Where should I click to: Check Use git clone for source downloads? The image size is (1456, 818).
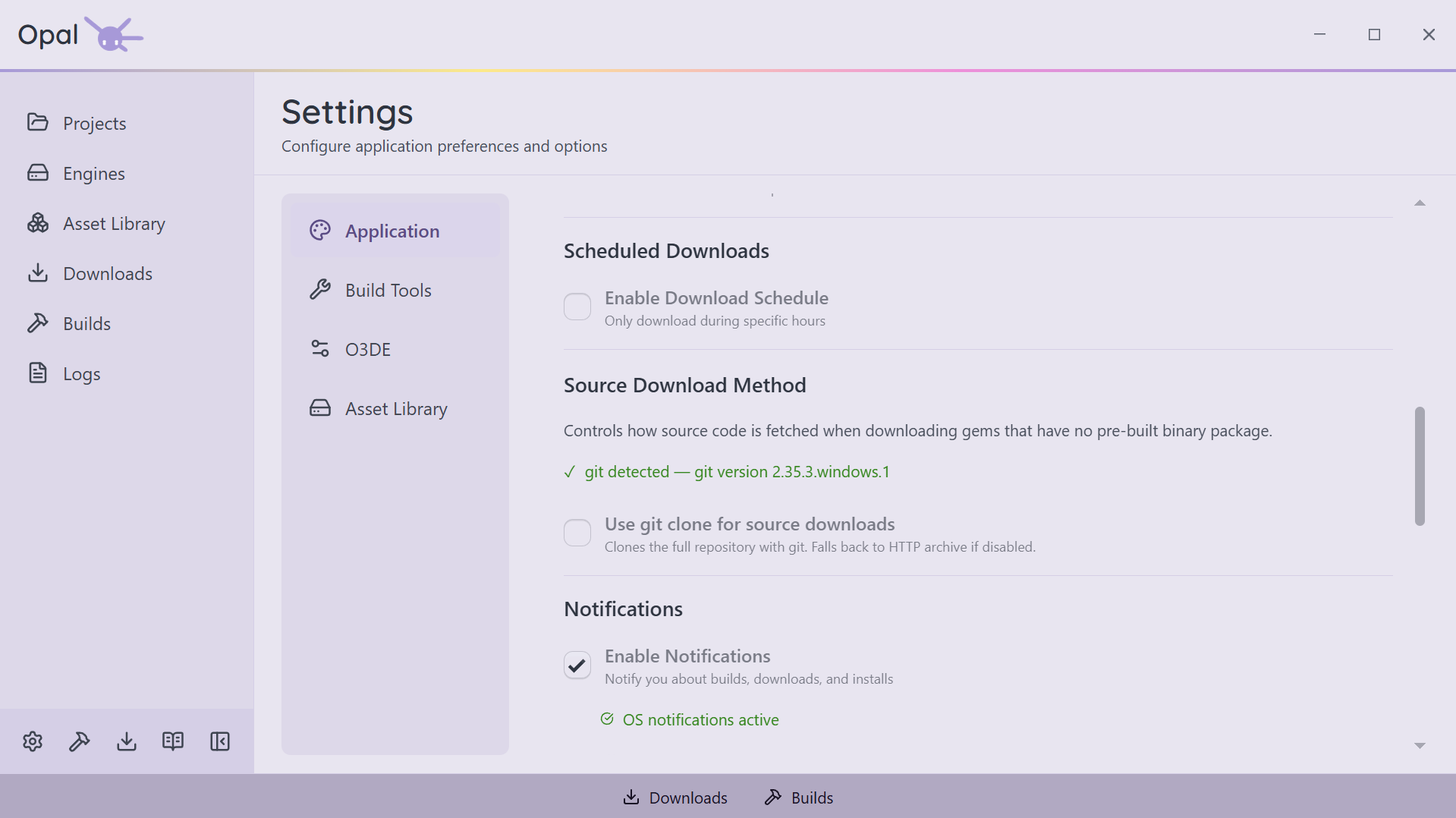tap(577, 533)
